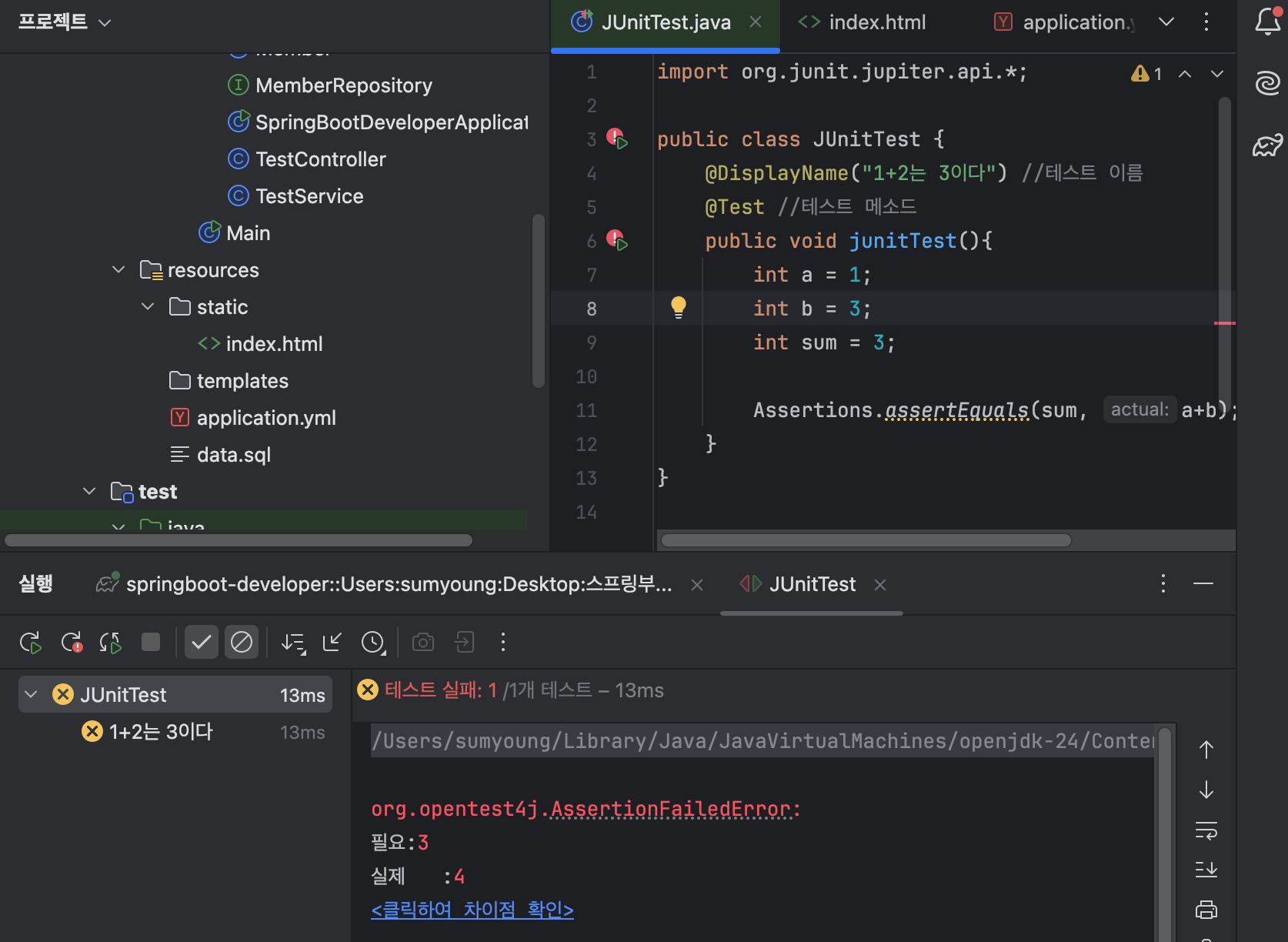Go to previous highlighted problem arrow
The image size is (1288, 942).
click(1185, 74)
